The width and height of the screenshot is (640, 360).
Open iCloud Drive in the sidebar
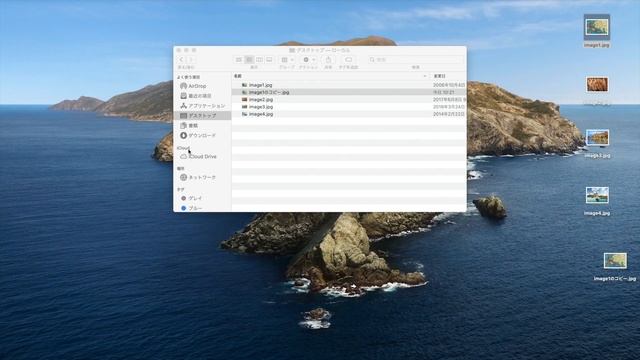202,156
